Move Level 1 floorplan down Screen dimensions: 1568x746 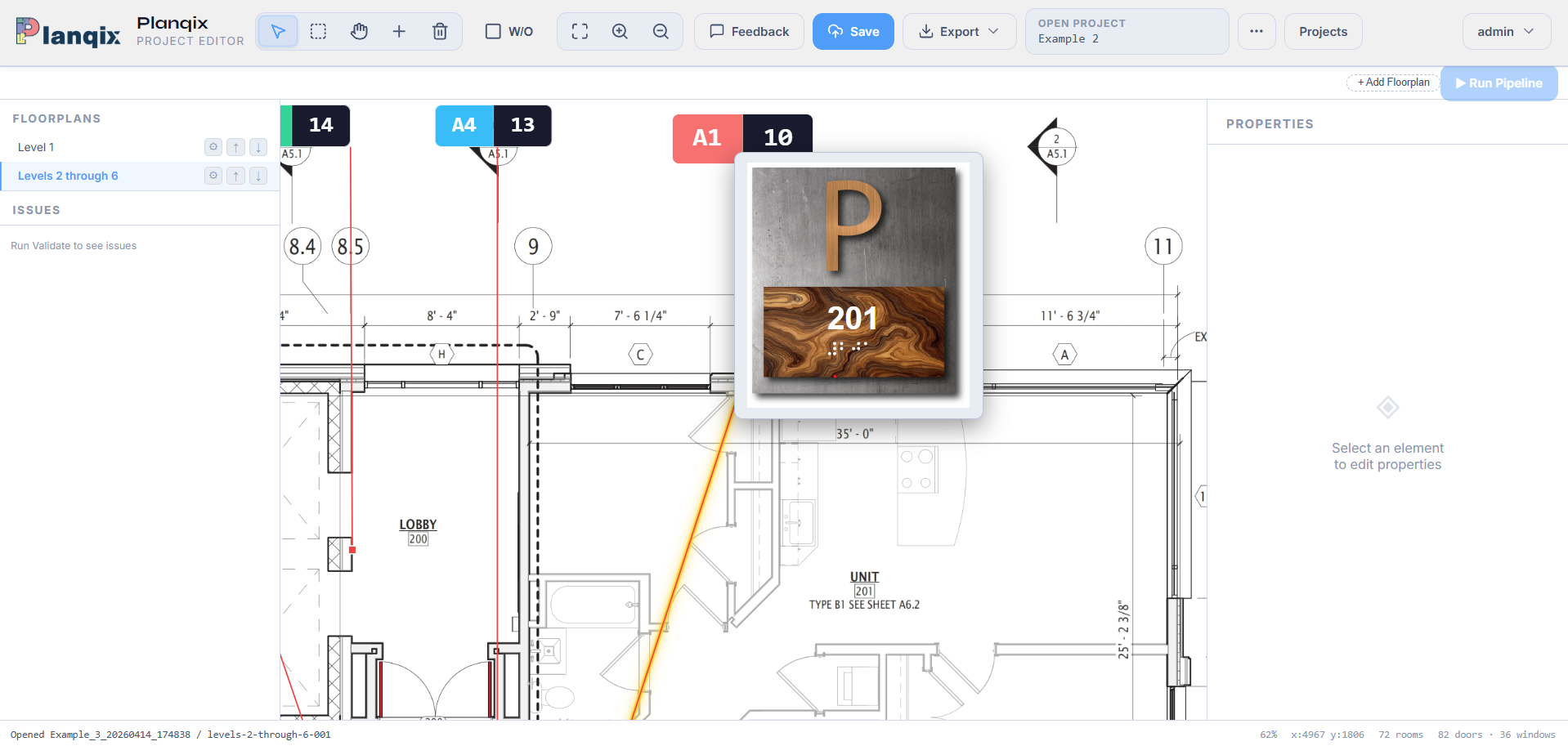258,147
